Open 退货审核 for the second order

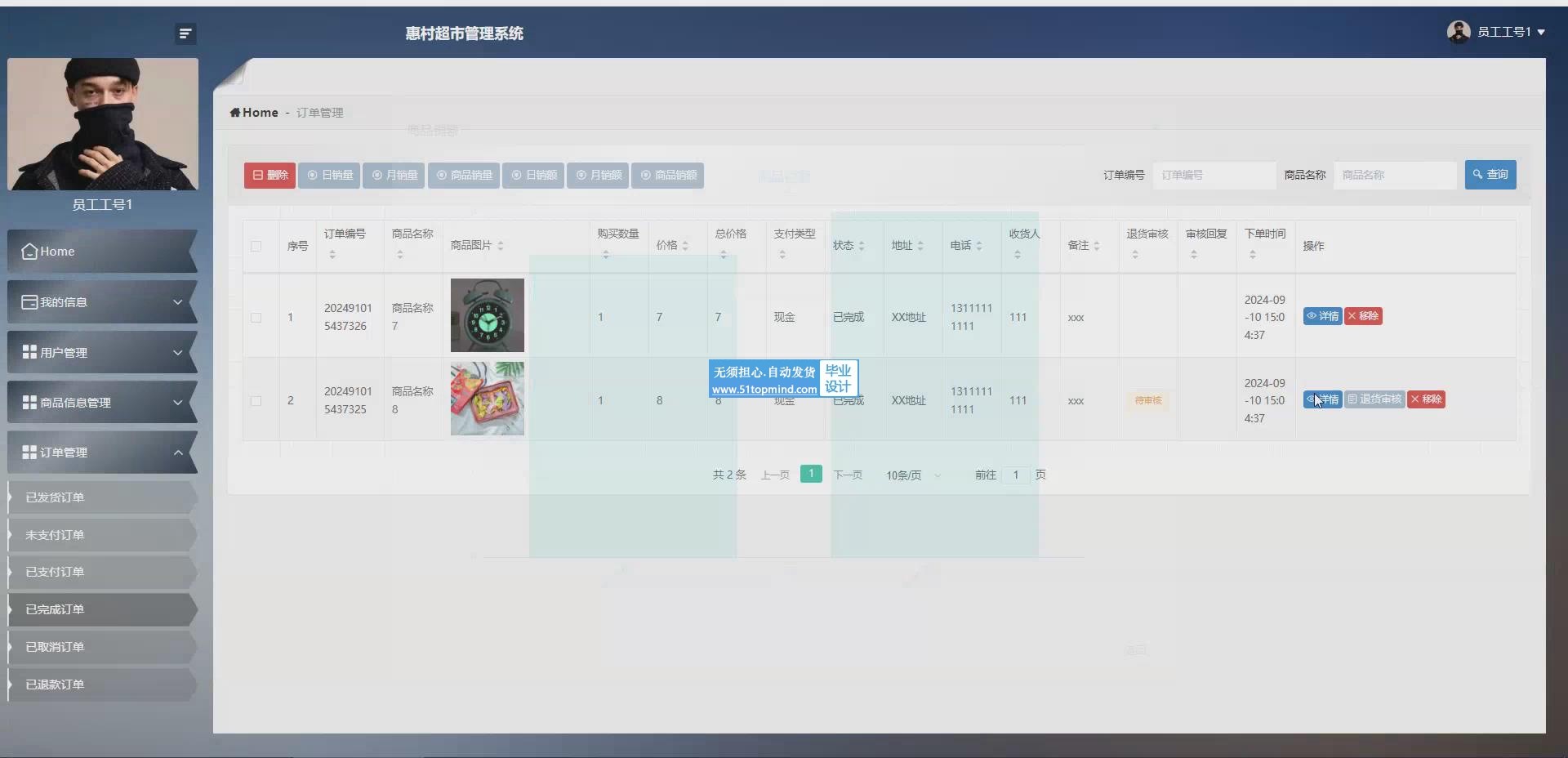tap(1374, 399)
